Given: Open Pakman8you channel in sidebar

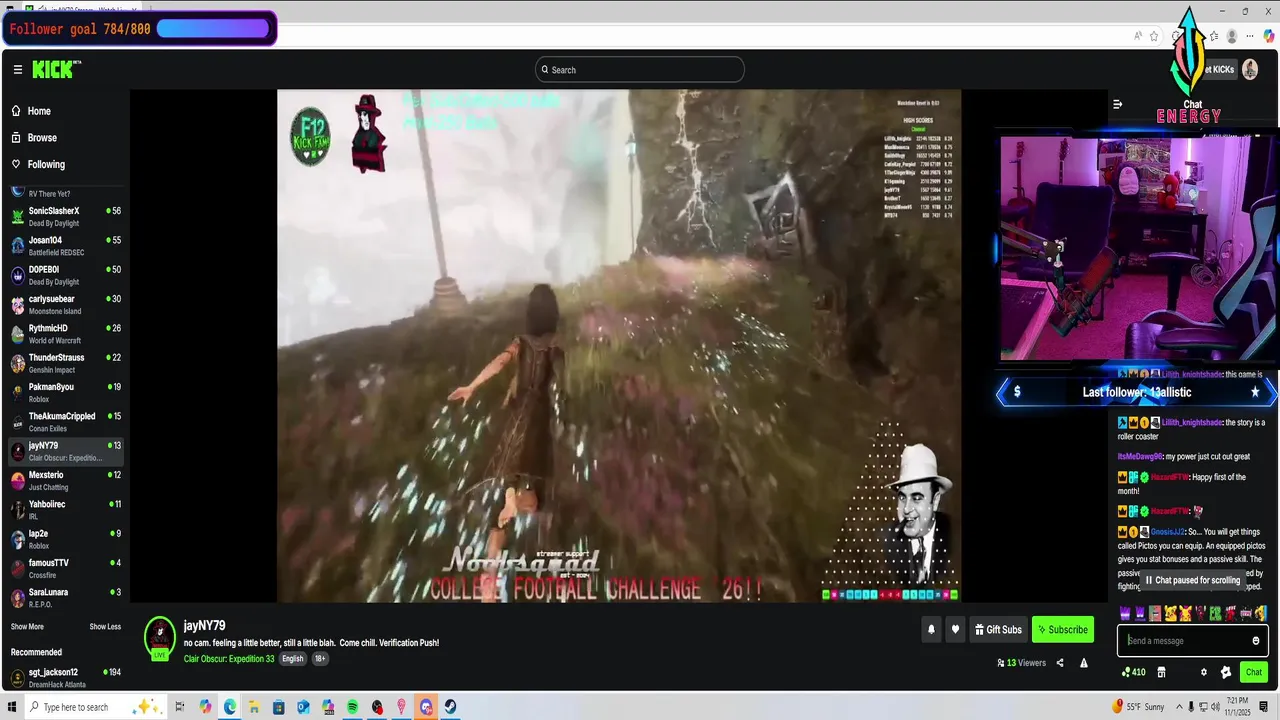Looking at the screenshot, I should (x=66, y=392).
